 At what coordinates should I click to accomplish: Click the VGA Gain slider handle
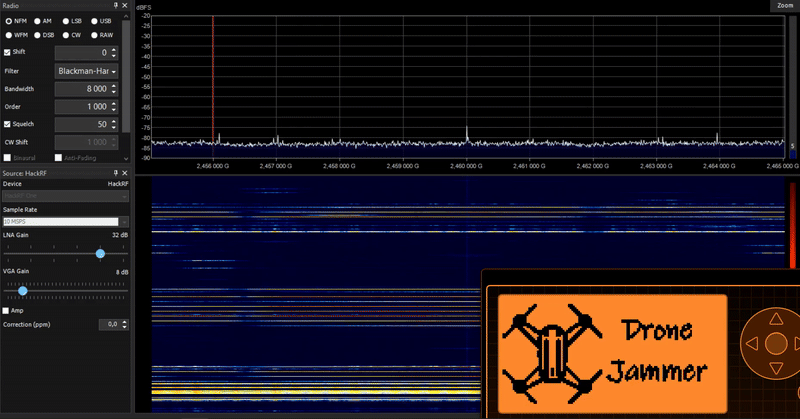pos(22,291)
